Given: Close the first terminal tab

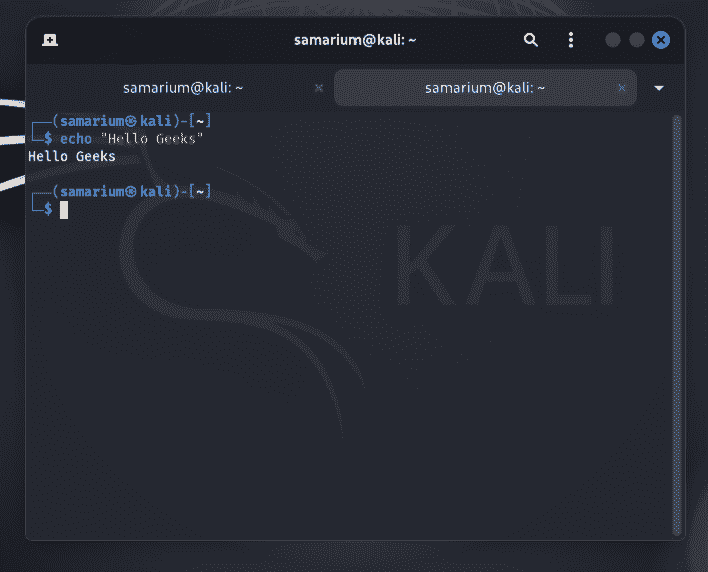Looking at the screenshot, I should tap(319, 88).
